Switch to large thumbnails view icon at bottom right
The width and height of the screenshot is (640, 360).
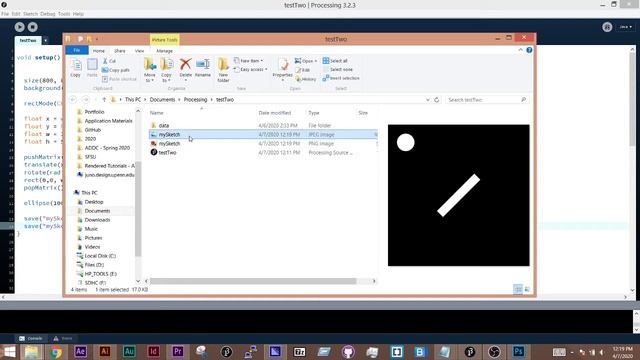click(527, 289)
